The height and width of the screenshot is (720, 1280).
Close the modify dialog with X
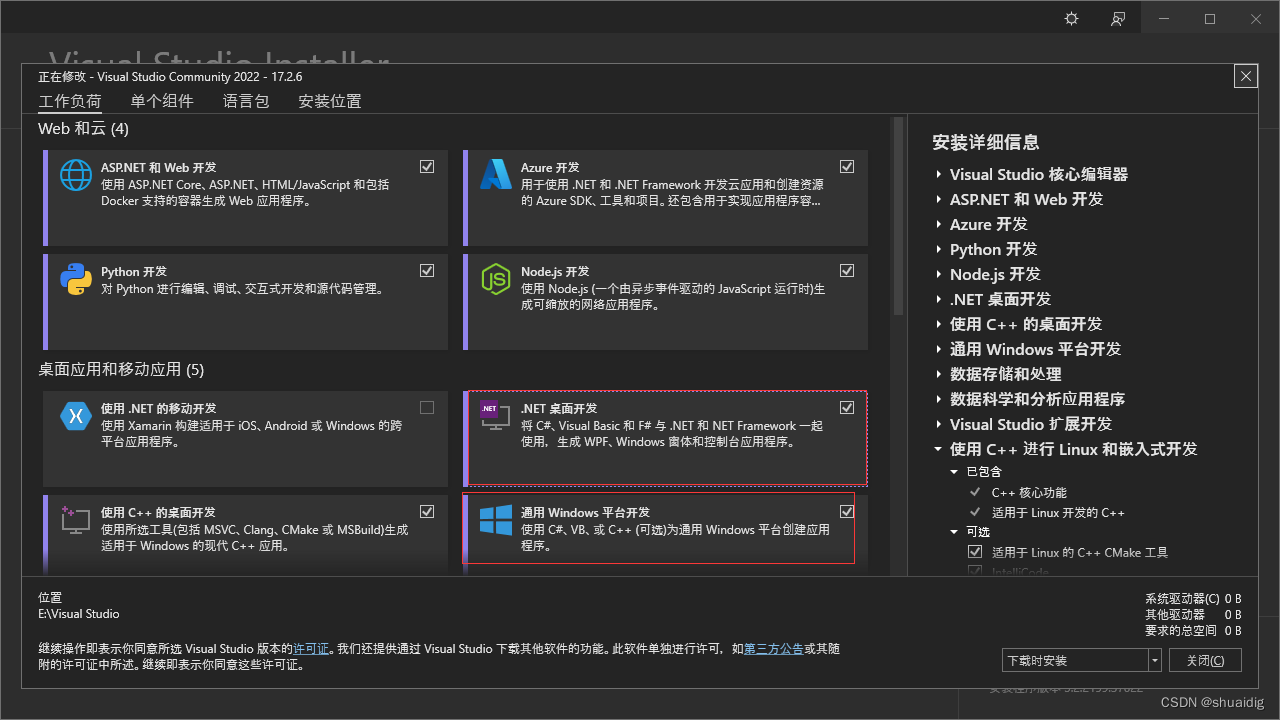(1245, 76)
